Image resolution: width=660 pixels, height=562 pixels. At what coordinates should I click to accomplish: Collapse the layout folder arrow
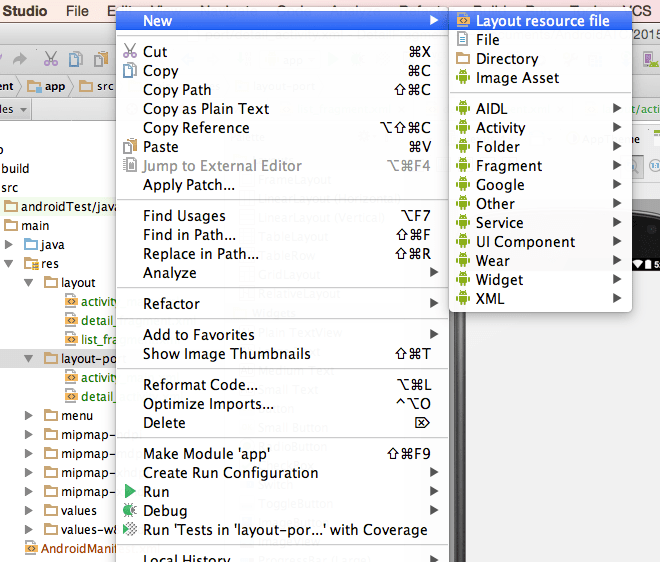29,282
